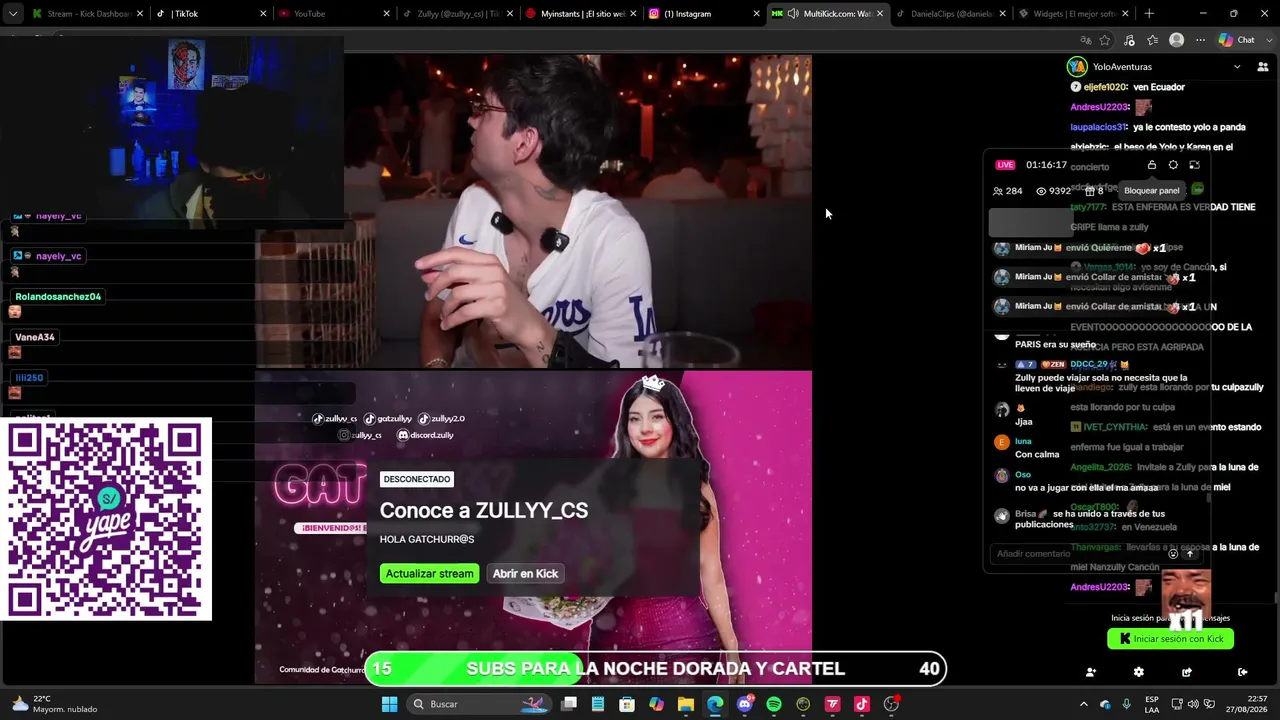The width and height of the screenshot is (1280, 720).
Task: Open Spotify from the taskbar
Action: coord(774,704)
